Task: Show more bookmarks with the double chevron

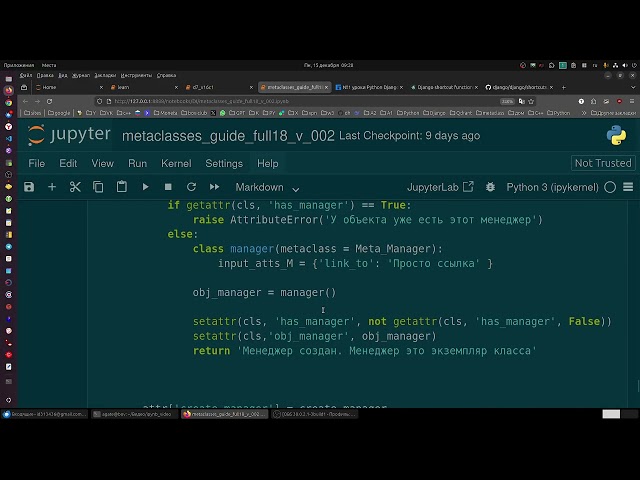Action: 584,113
